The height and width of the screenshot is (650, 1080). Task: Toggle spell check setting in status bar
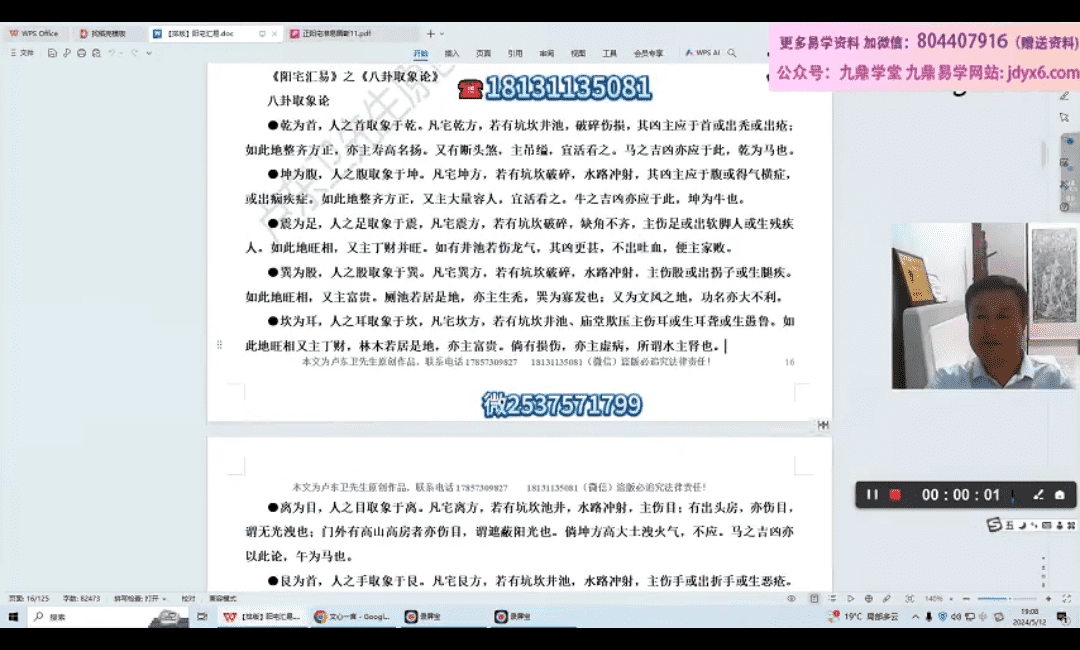coord(136,598)
